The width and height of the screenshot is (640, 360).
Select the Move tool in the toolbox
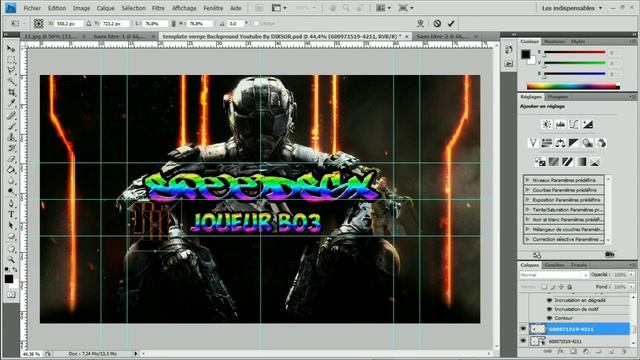click(x=11, y=49)
